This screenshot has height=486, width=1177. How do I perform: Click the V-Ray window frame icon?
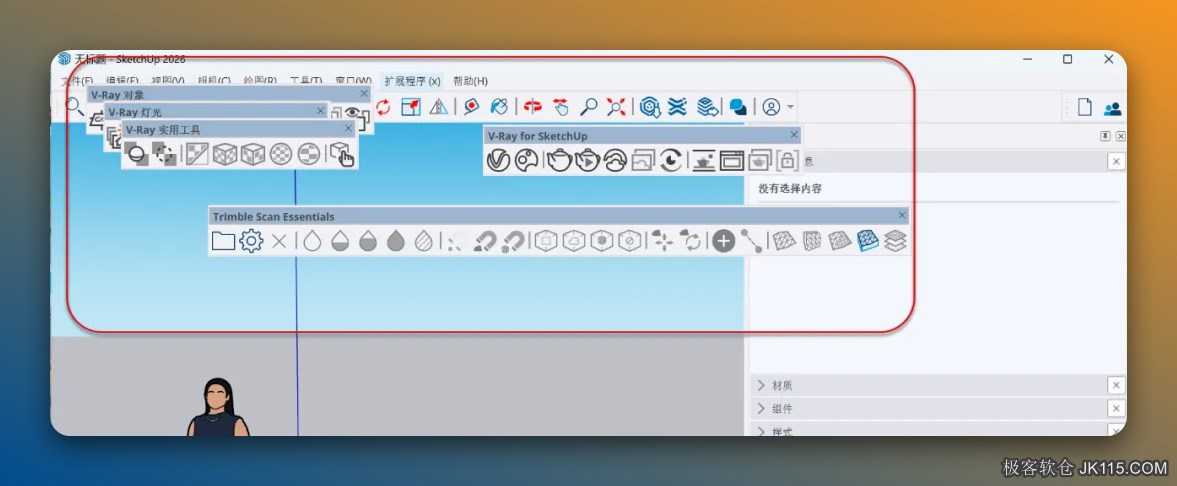tap(732, 160)
